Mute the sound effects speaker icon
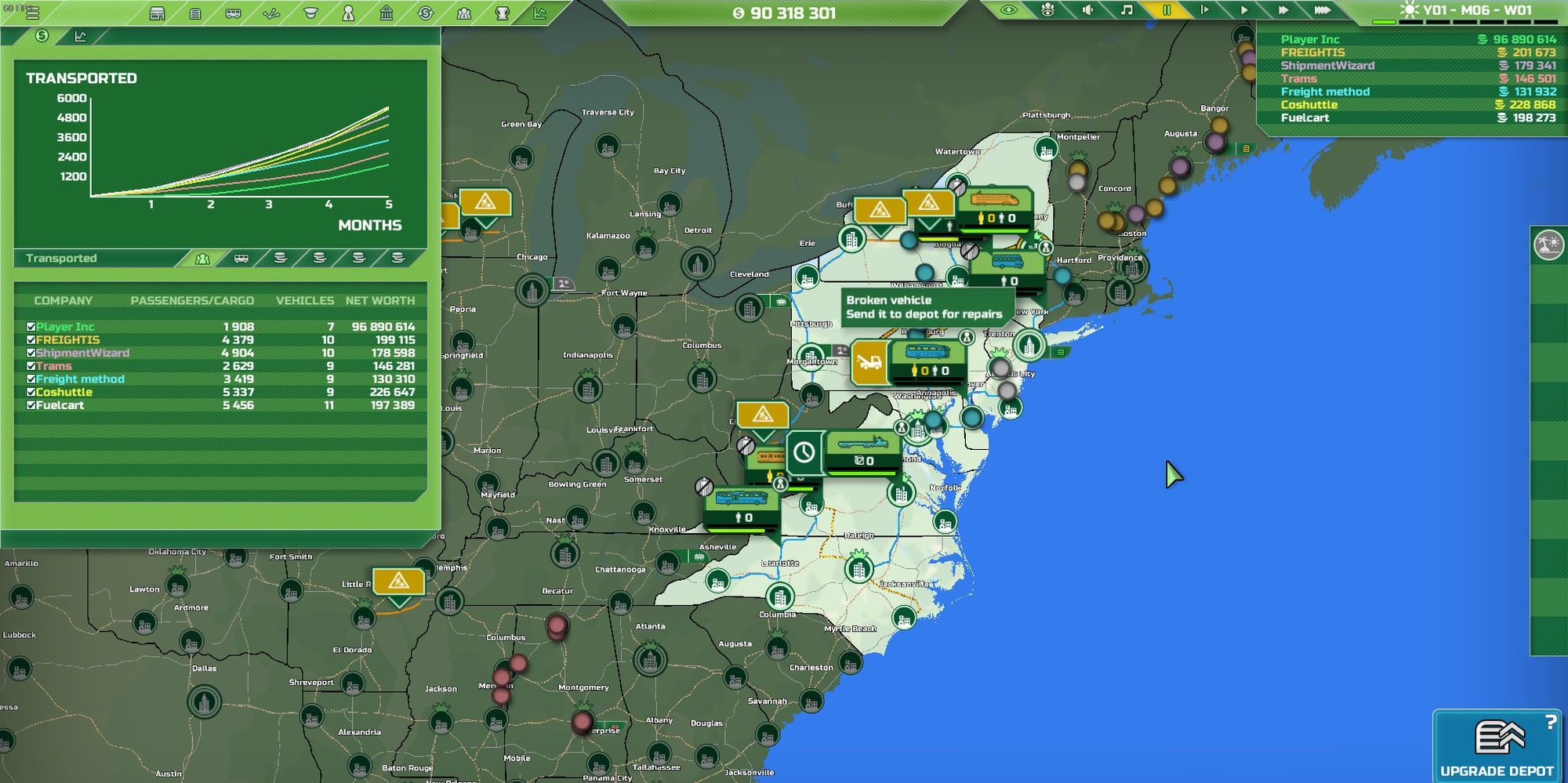This screenshot has width=1568, height=783. click(1087, 10)
